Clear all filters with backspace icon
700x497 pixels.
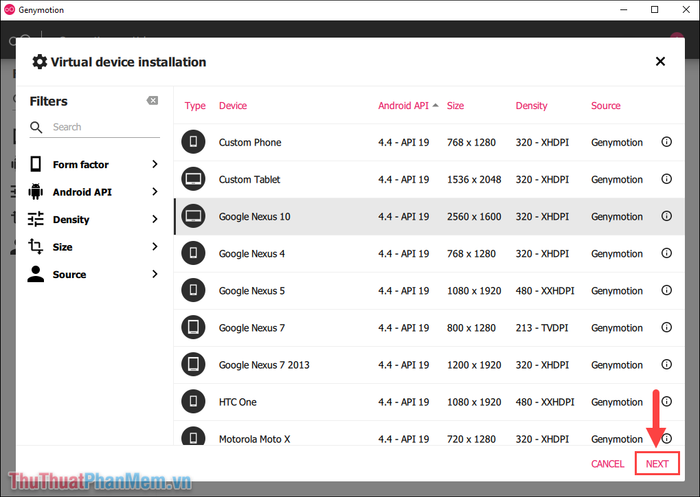click(x=152, y=100)
